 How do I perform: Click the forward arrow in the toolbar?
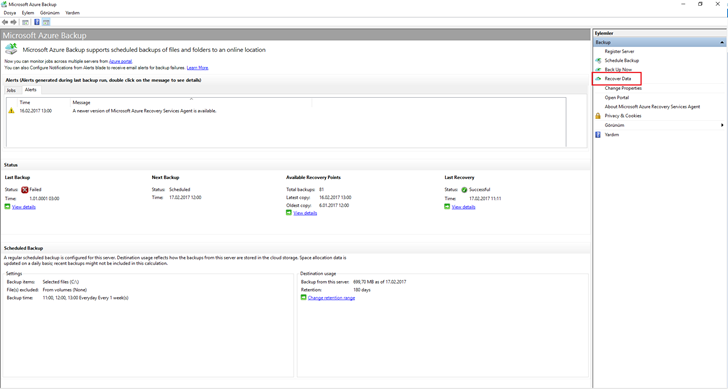pyautogui.click(x=13, y=22)
